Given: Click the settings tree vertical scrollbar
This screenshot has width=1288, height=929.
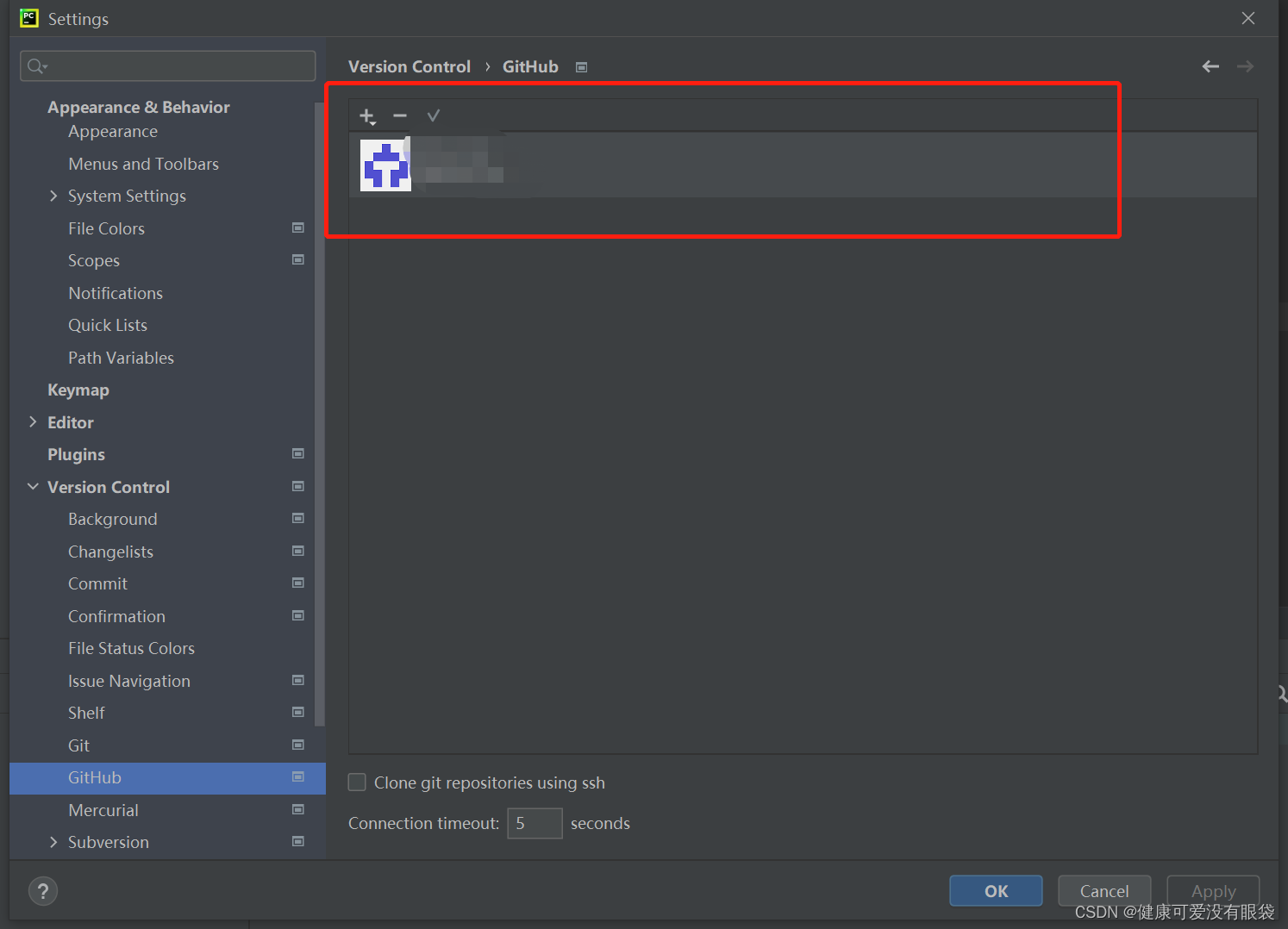Looking at the screenshot, I should point(320,414).
